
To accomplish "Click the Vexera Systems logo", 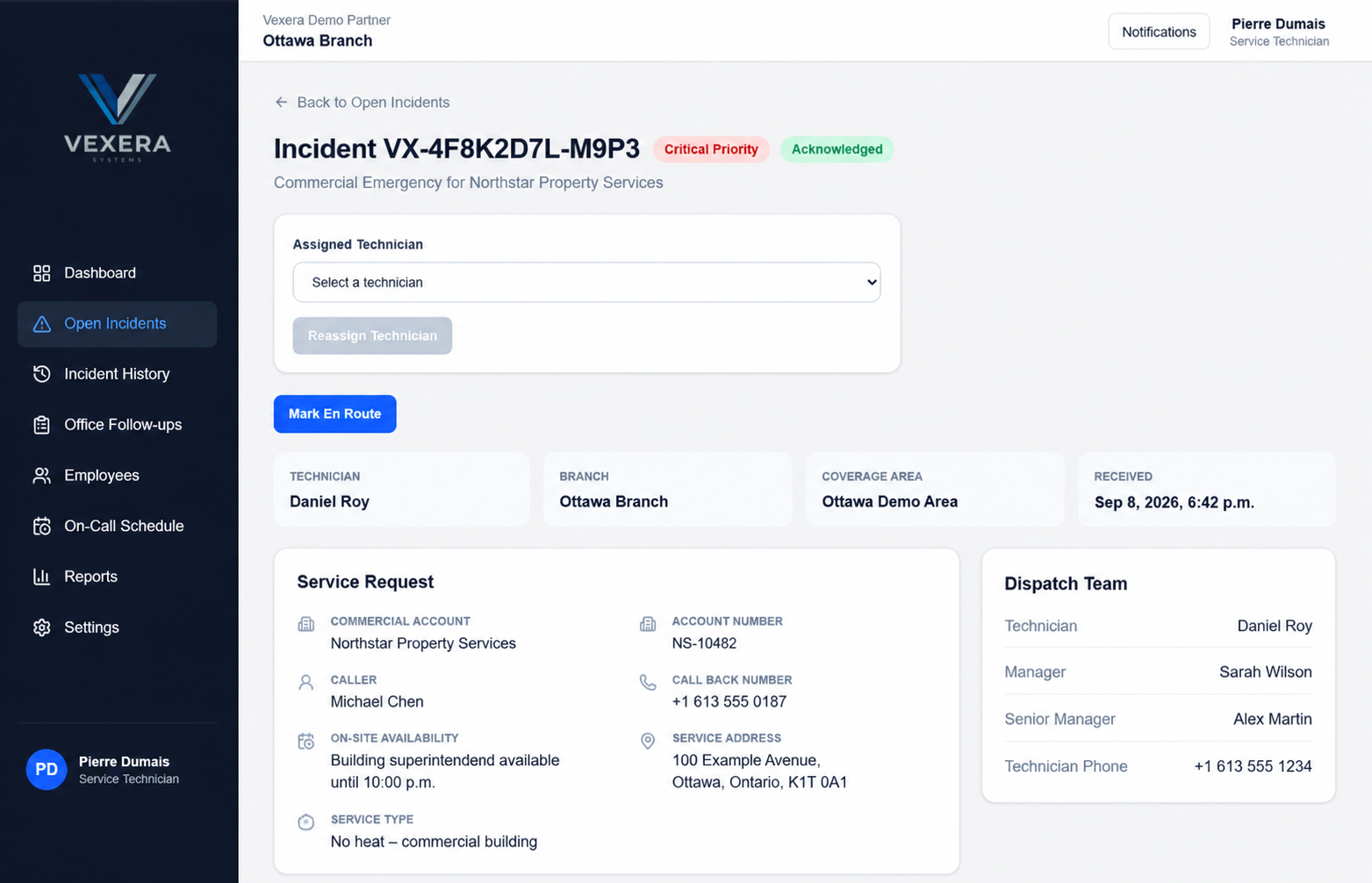I will (118, 118).
